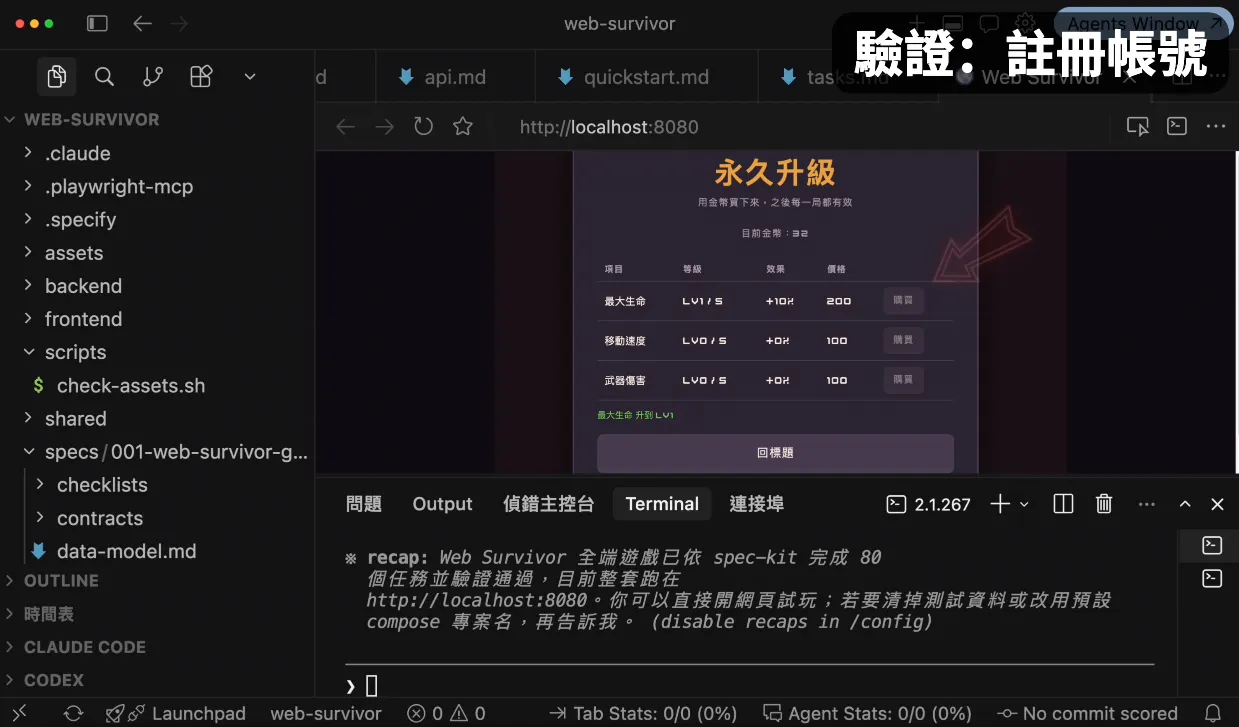
Task: Buy the 武器傷害 upgrade
Action: pyautogui.click(x=903, y=380)
